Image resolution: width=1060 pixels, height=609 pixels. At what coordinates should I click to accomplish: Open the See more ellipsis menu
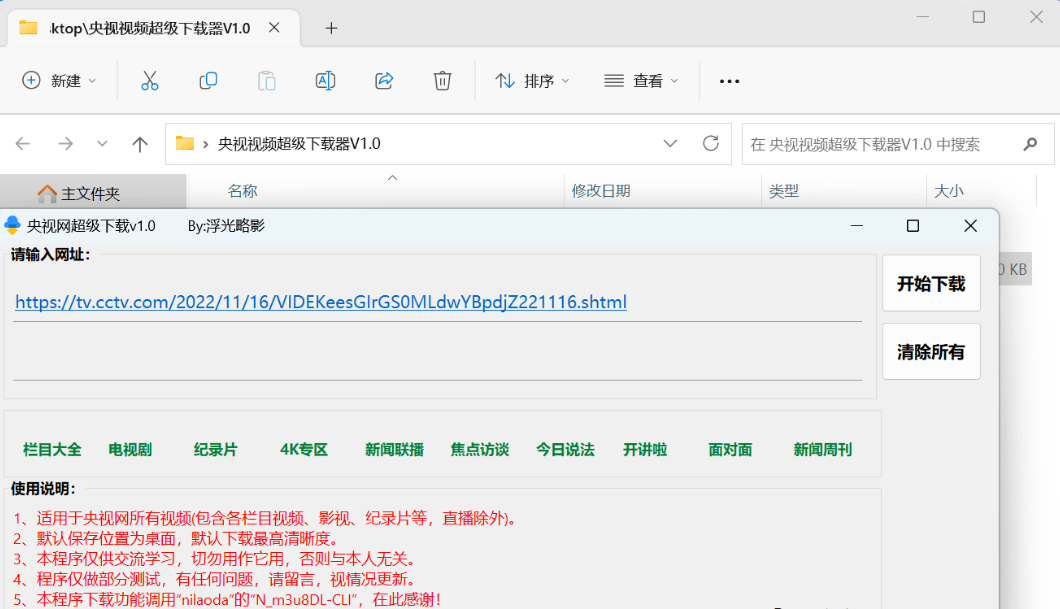(x=728, y=80)
